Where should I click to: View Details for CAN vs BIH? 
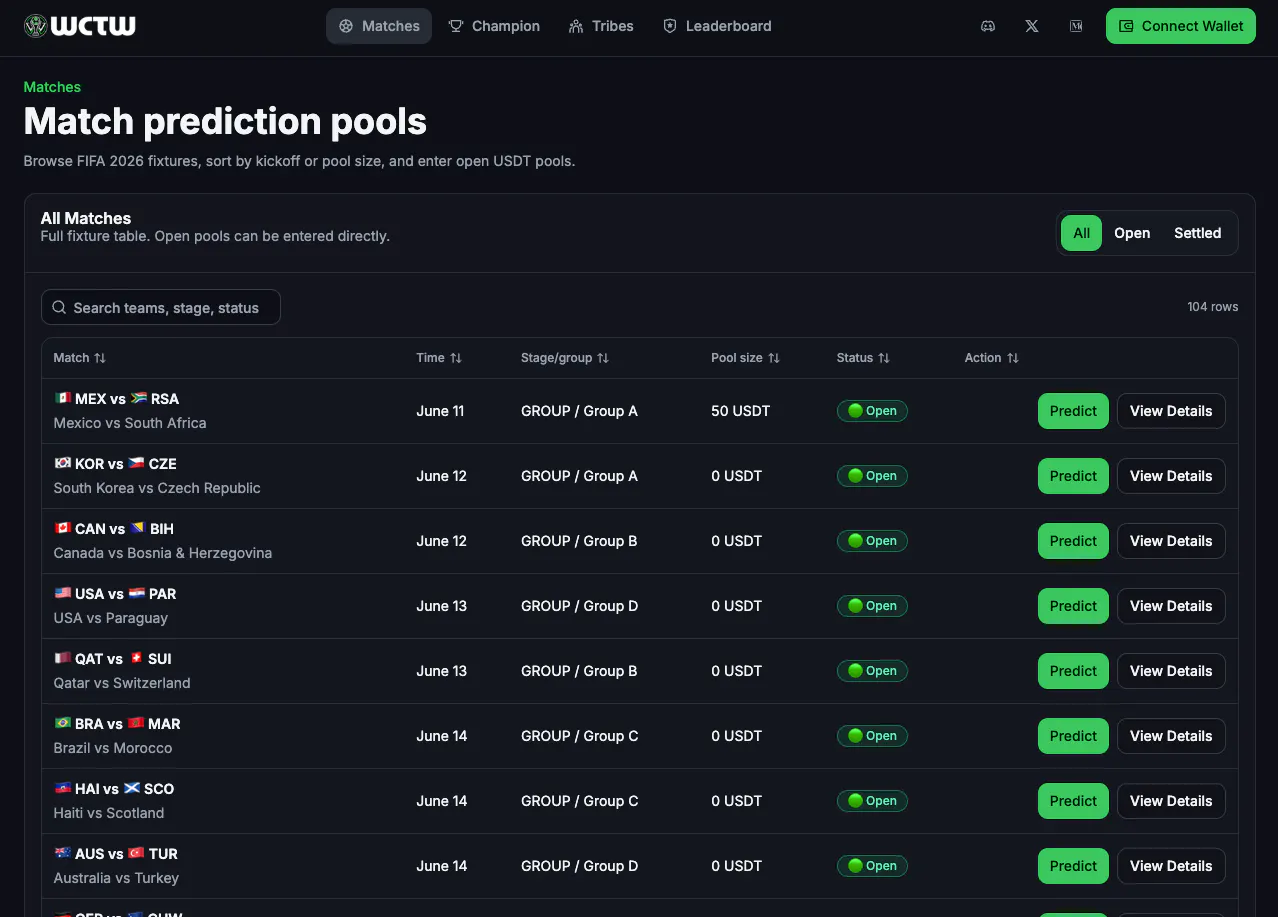1171,541
